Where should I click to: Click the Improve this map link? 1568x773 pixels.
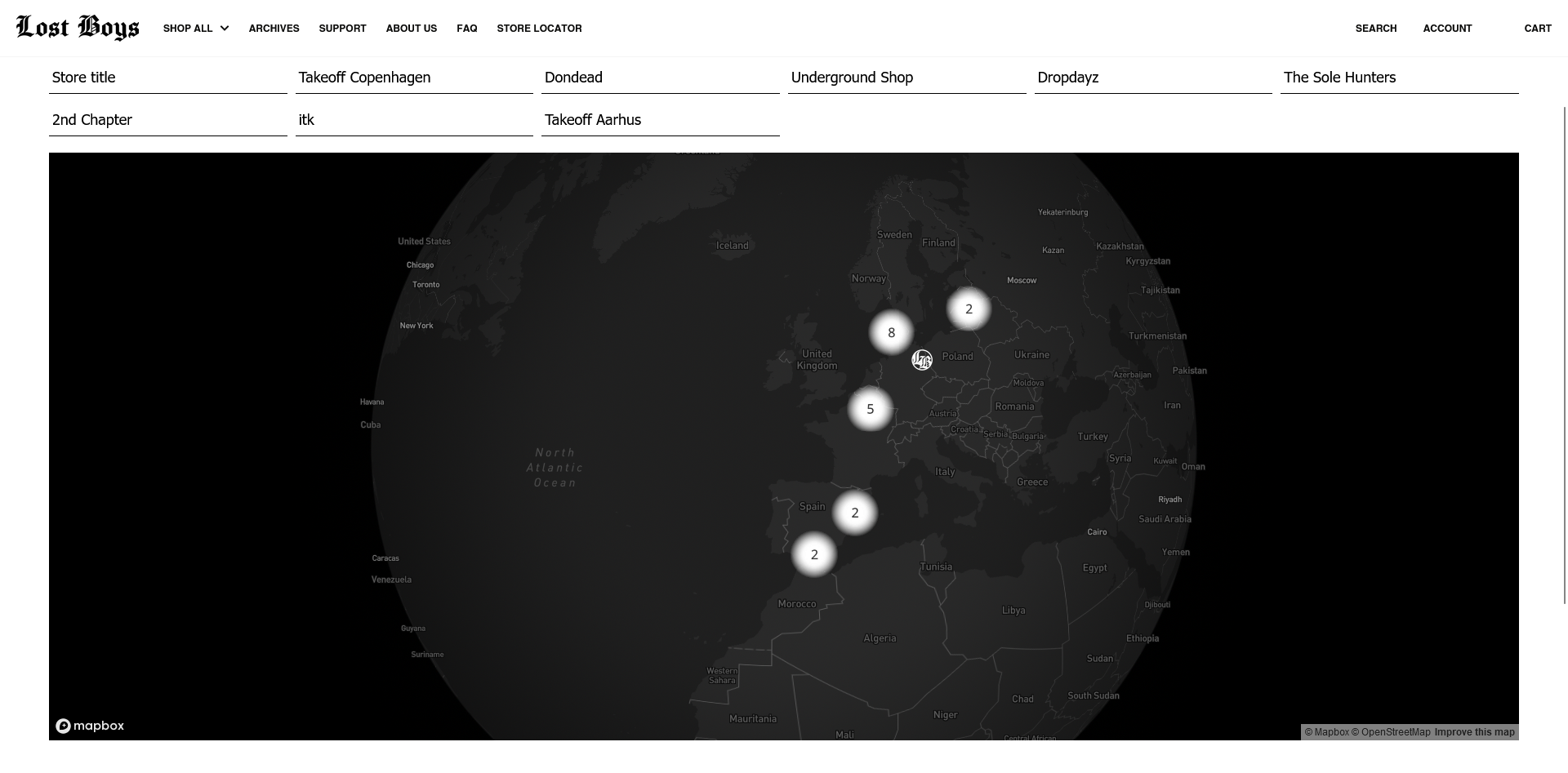click(x=1475, y=732)
